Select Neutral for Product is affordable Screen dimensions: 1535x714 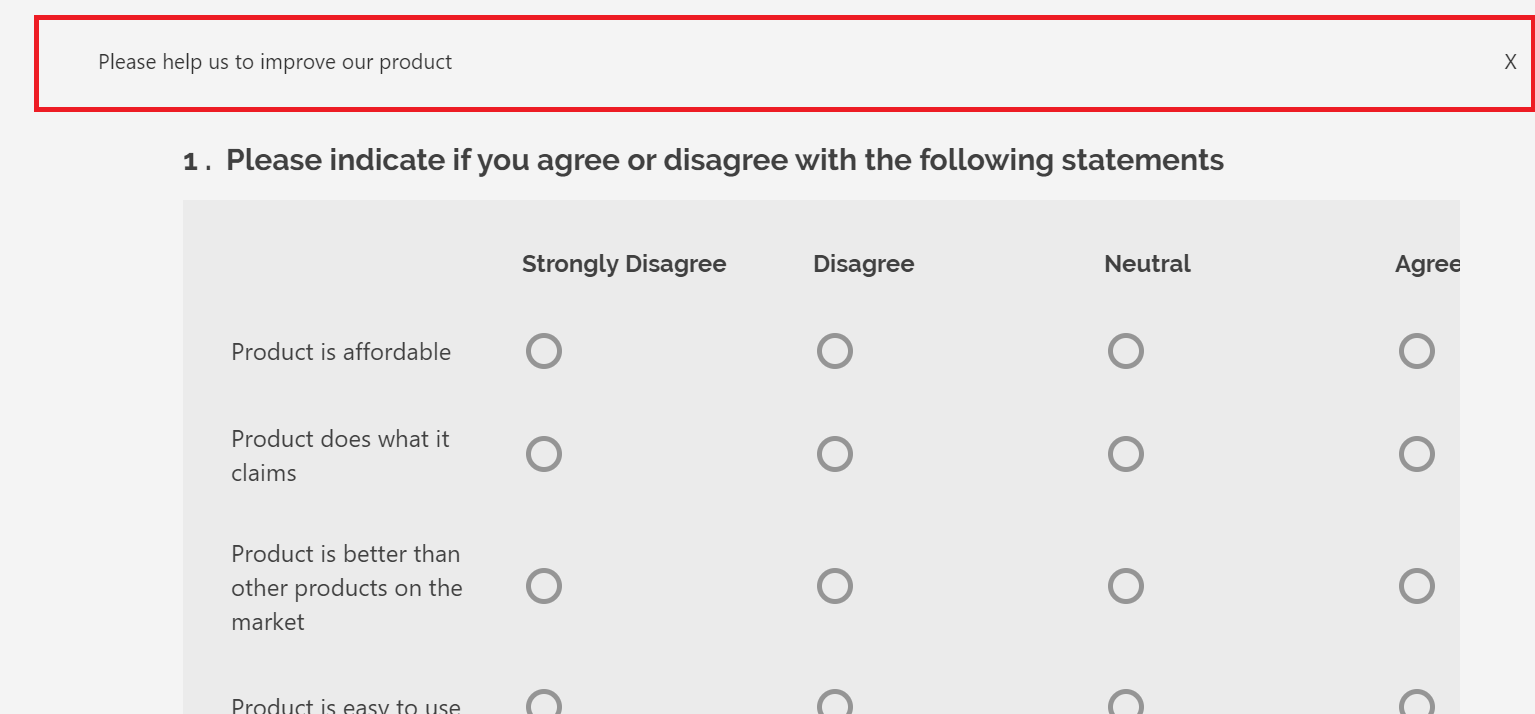point(1125,351)
